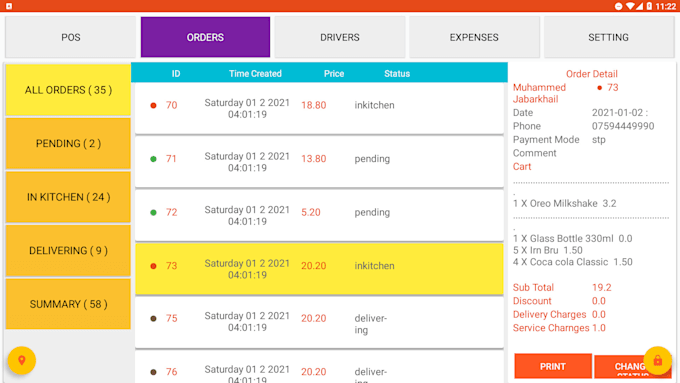Click the 1 X Glass Bottle 330ml item
680x383 pixels.
coord(572,239)
